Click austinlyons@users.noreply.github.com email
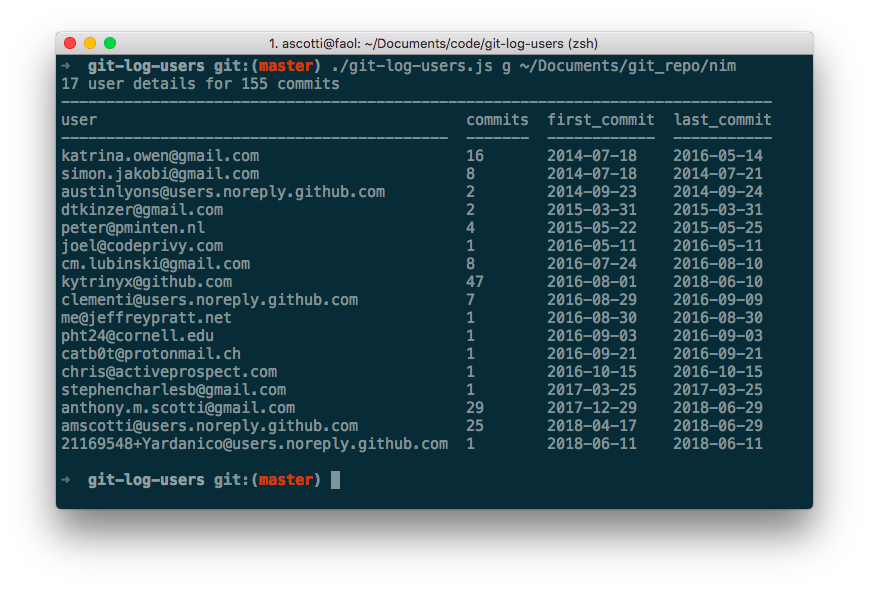869x589 pixels. tap(223, 192)
